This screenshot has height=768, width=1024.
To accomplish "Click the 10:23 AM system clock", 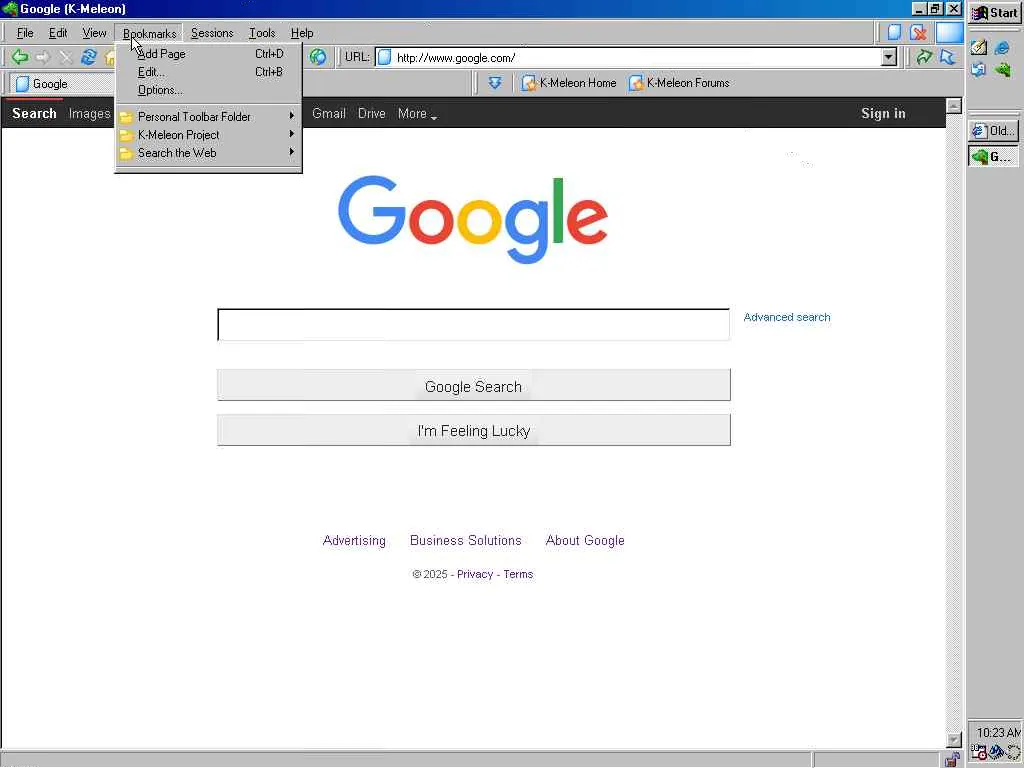I will click(999, 733).
